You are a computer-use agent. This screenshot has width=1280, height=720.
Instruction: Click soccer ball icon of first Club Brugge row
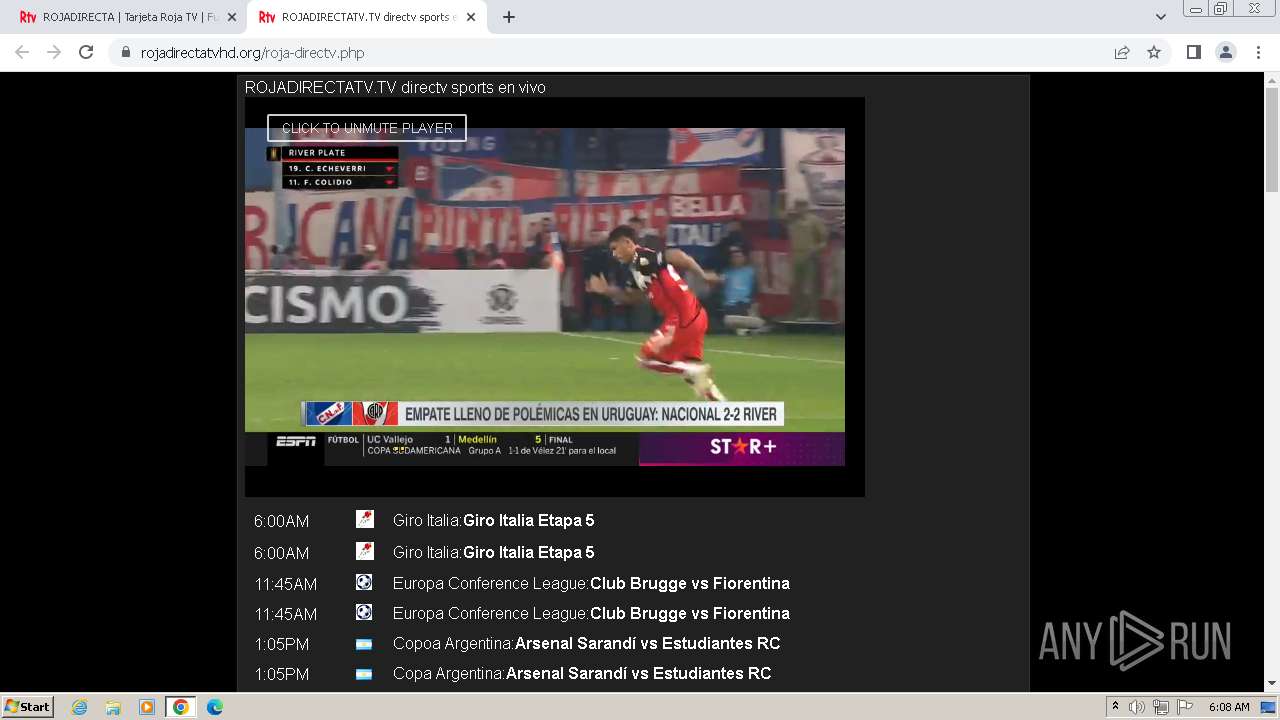[x=364, y=582]
